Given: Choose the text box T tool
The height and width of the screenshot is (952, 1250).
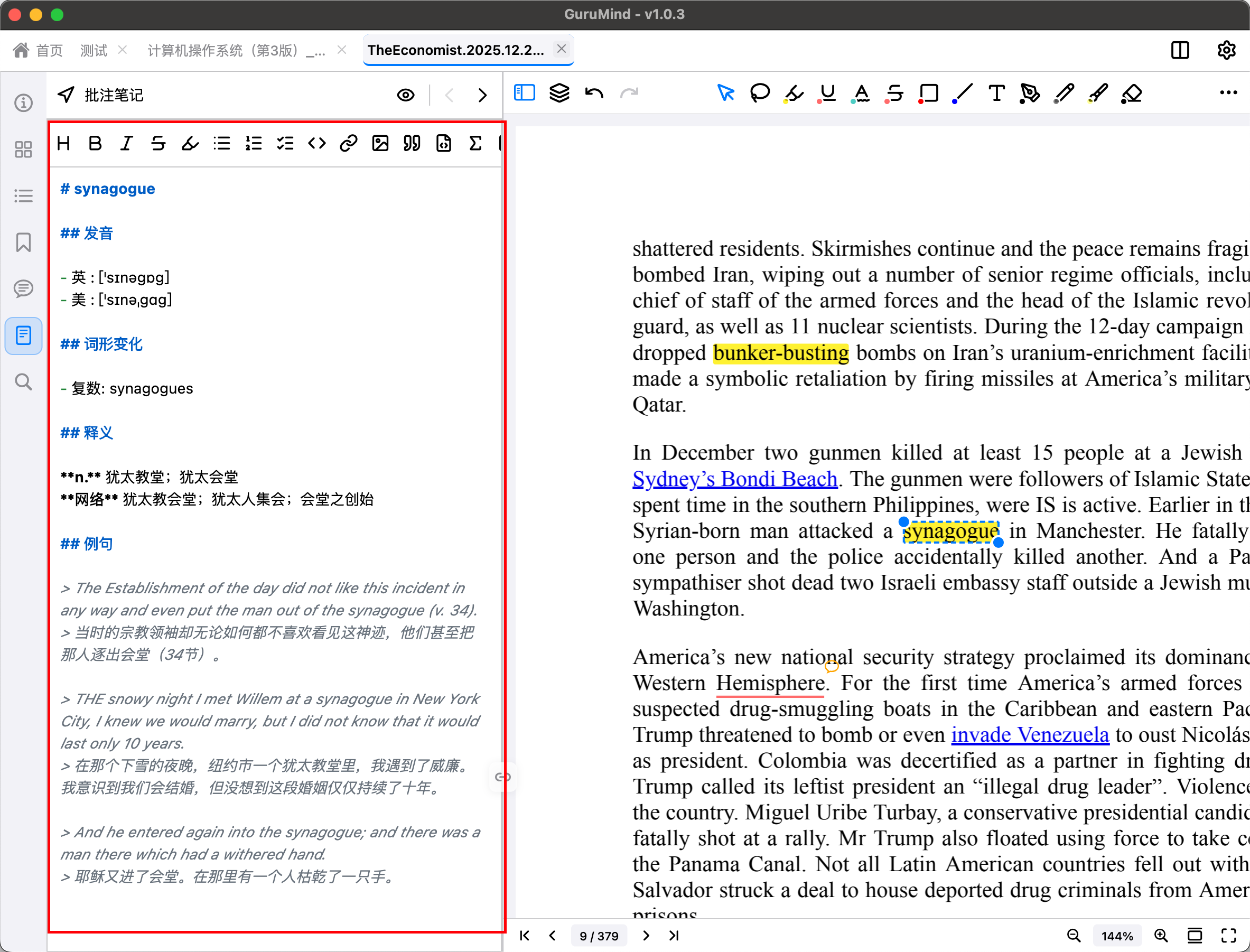Looking at the screenshot, I should 996,93.
